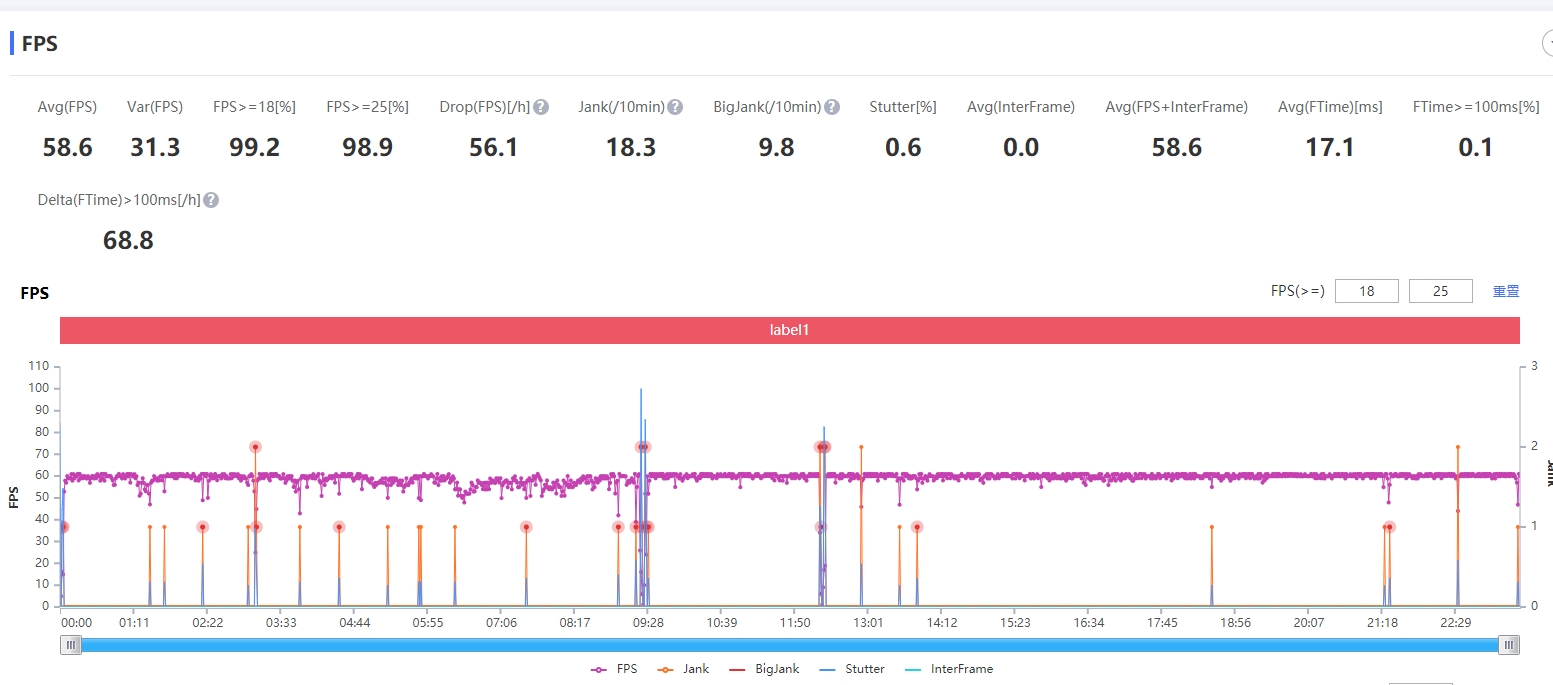Viewport: 1553px width, 685px height.
Task: Open help tooltip for BigJank(/10min)
Action: (x=832, y=107)
